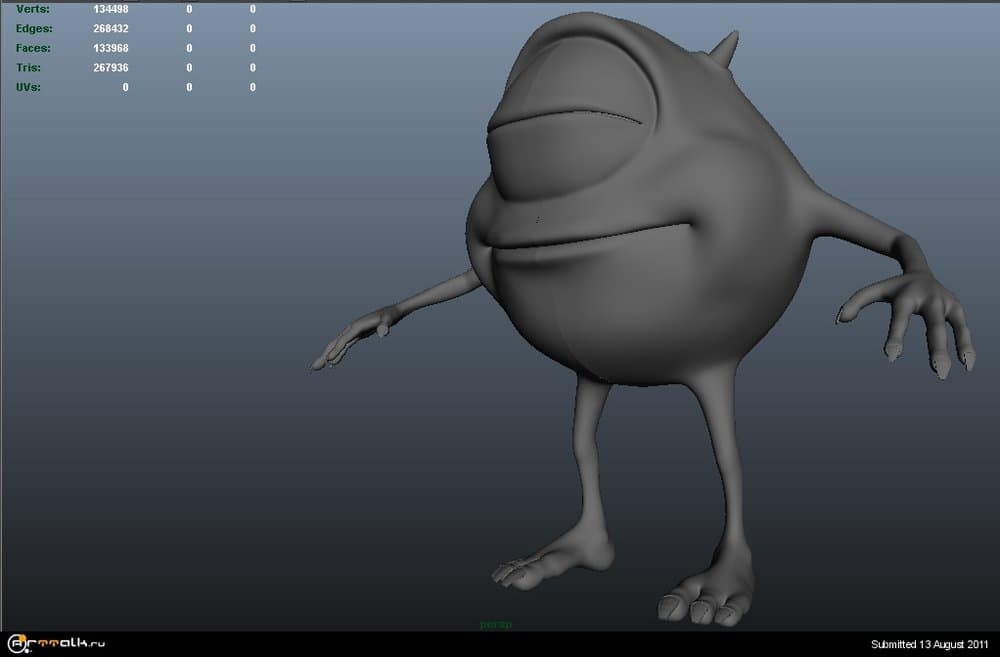Select the Verts label in the HUD
The height and width of the screenshot is (657, 1000).
(x=32, y=9)
